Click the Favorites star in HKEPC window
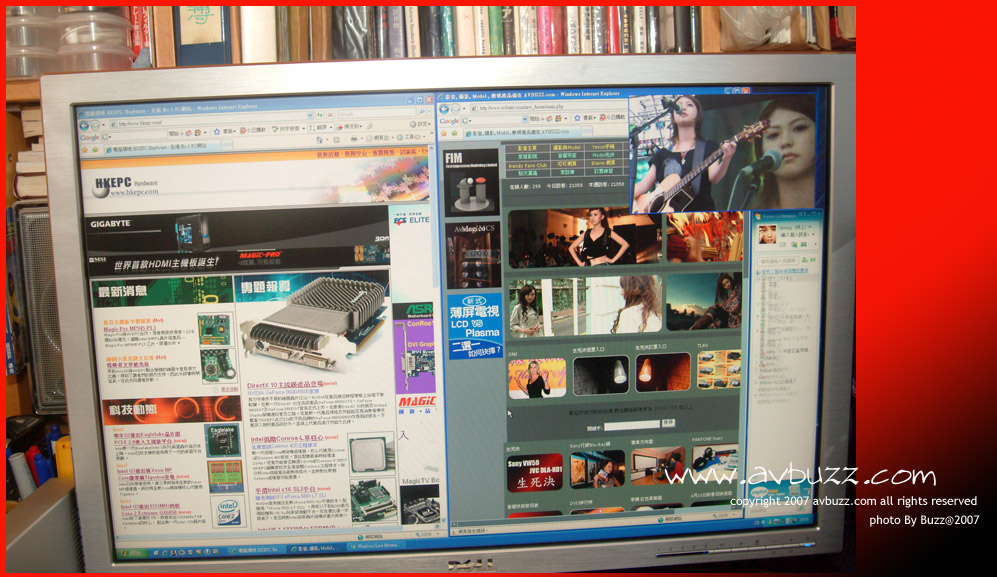 pos(87,148)
